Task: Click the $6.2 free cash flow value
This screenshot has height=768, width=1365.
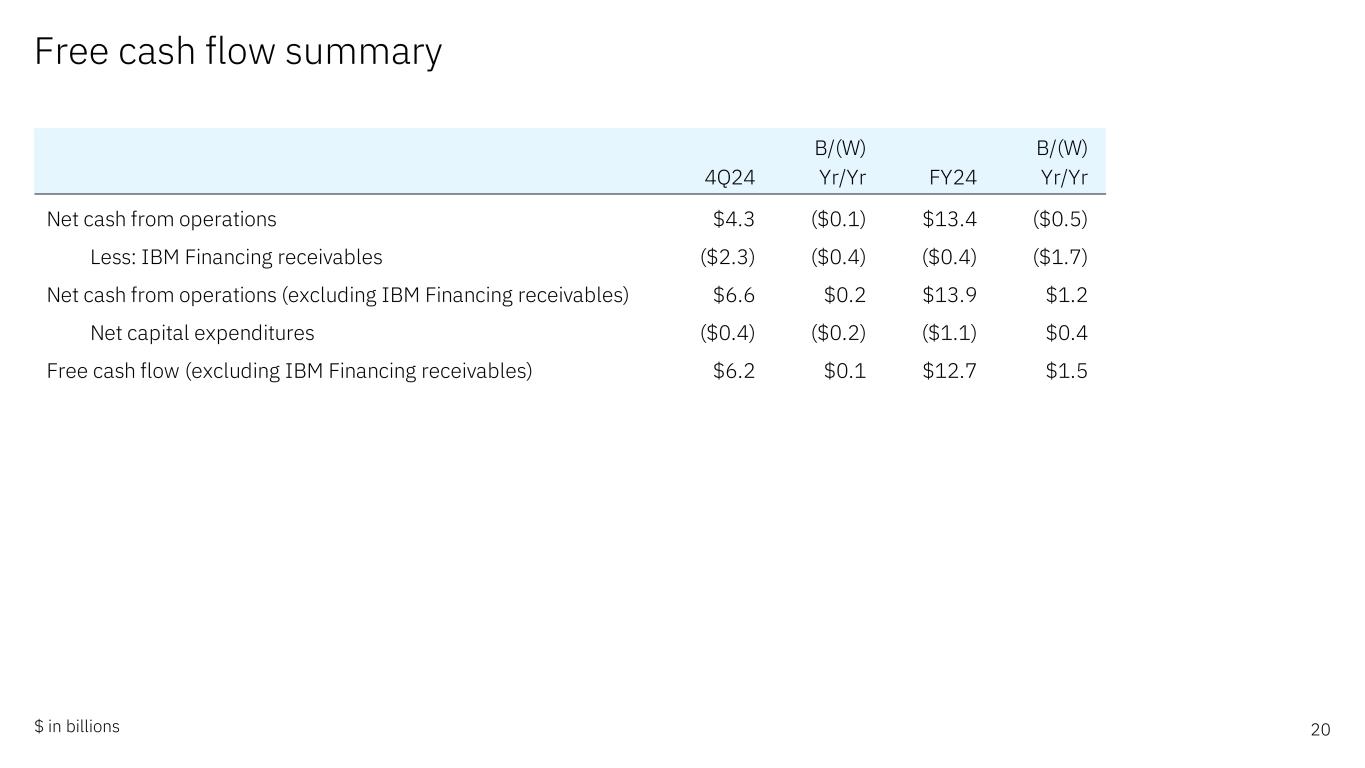Action: tap(733, 371)
